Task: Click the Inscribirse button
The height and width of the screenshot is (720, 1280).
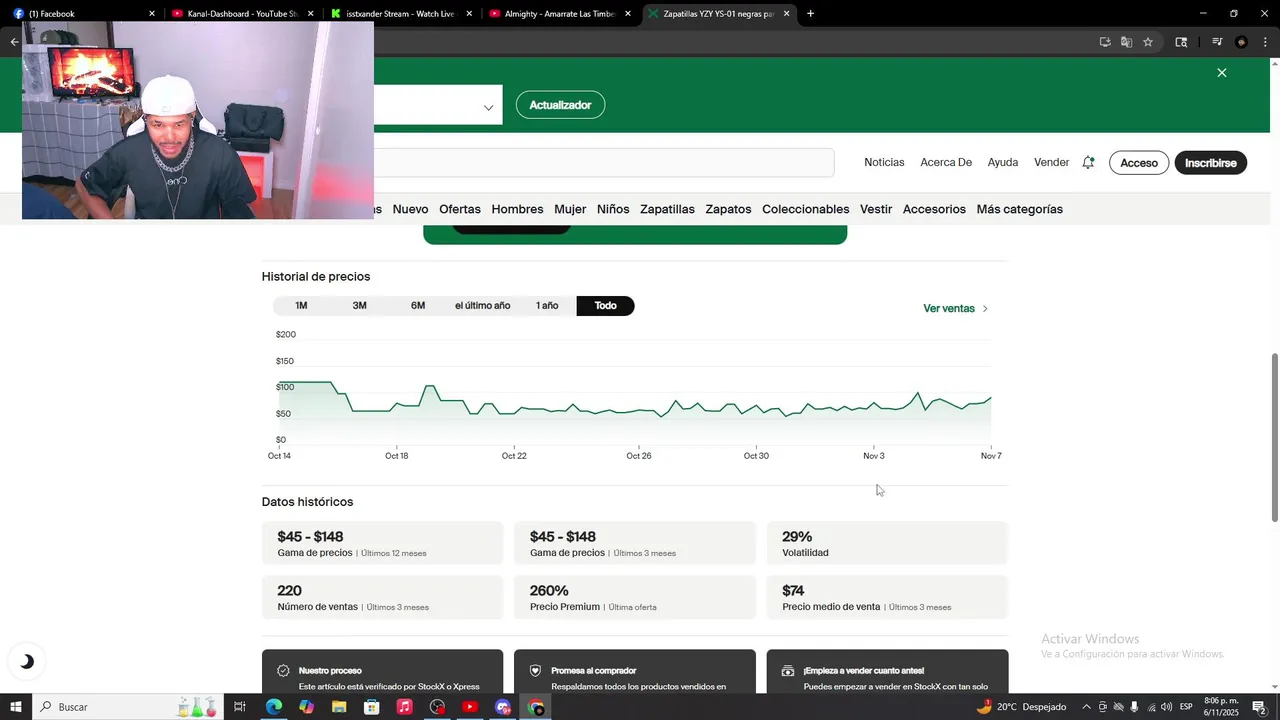Action: [x=1211, y=163]
